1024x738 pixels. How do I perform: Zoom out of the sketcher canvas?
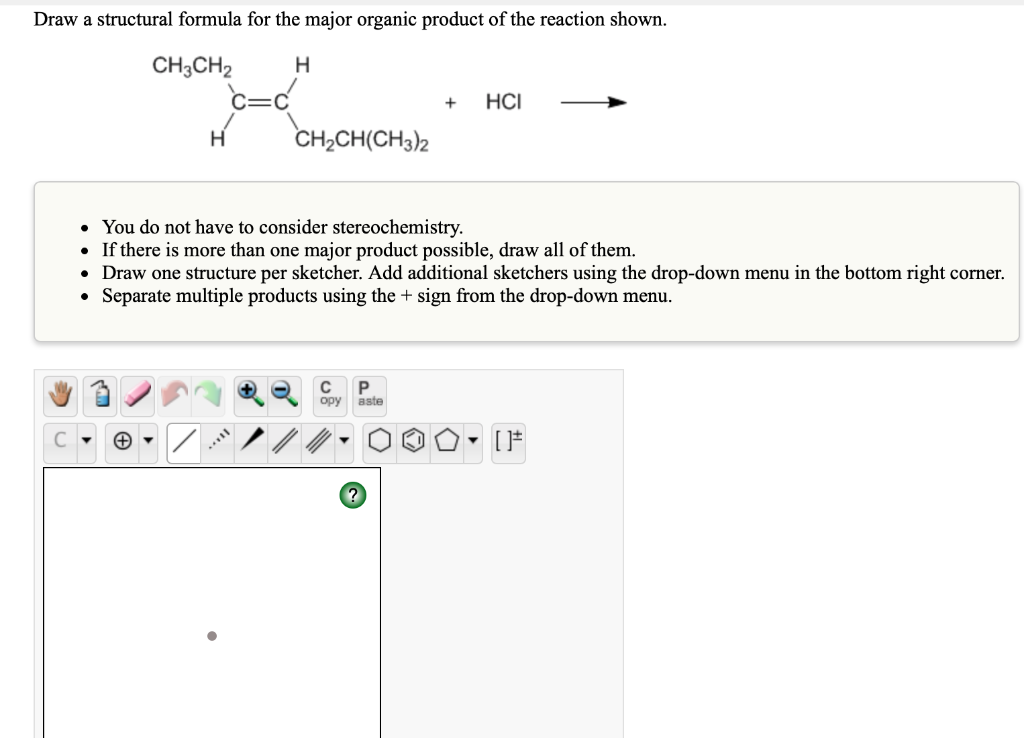(x=285, y=395)
